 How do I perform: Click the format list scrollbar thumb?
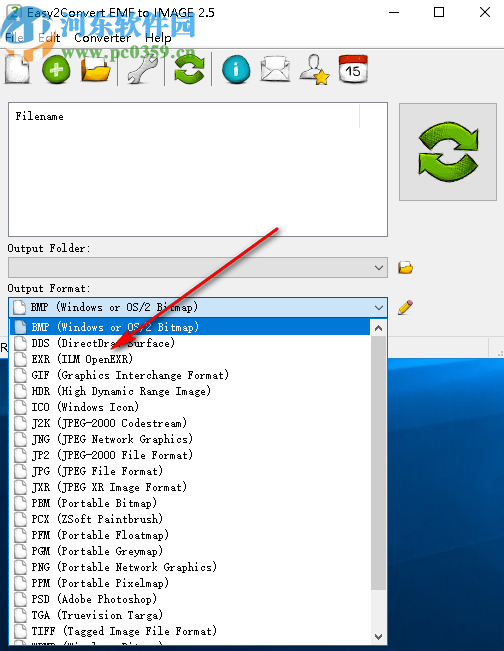(x=378, y=463)
